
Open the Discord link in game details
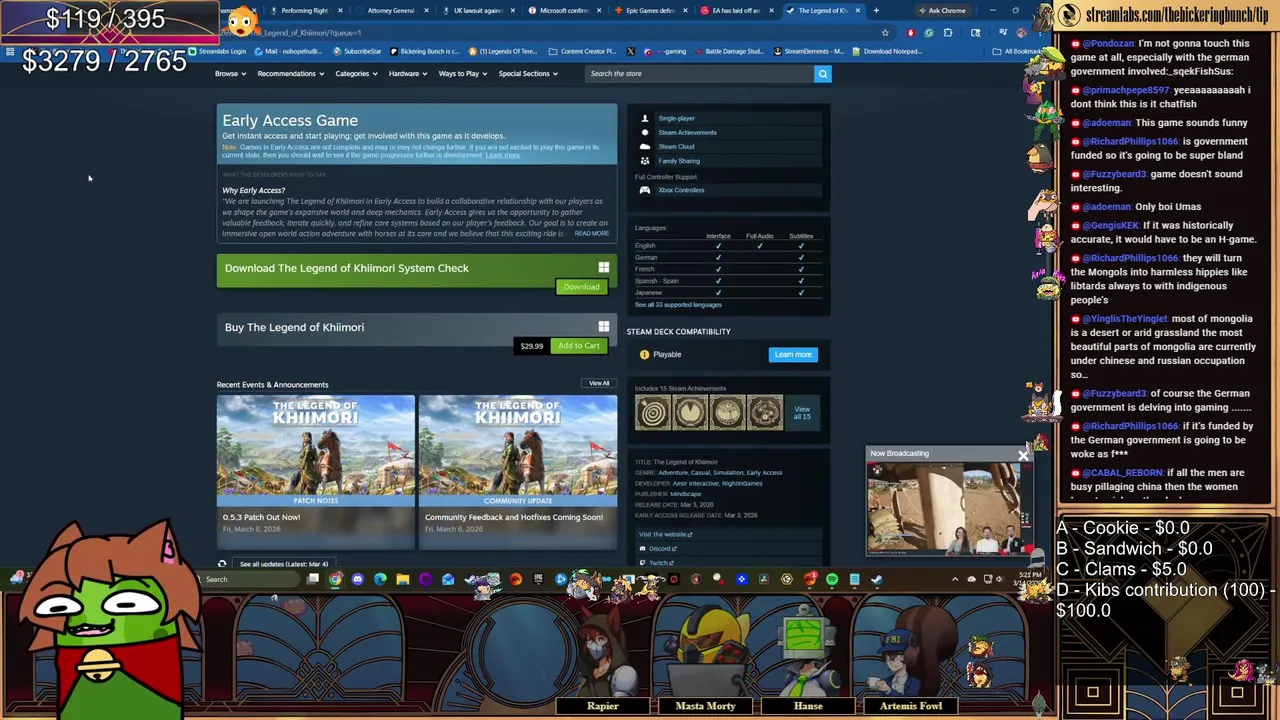pos(661,548)
